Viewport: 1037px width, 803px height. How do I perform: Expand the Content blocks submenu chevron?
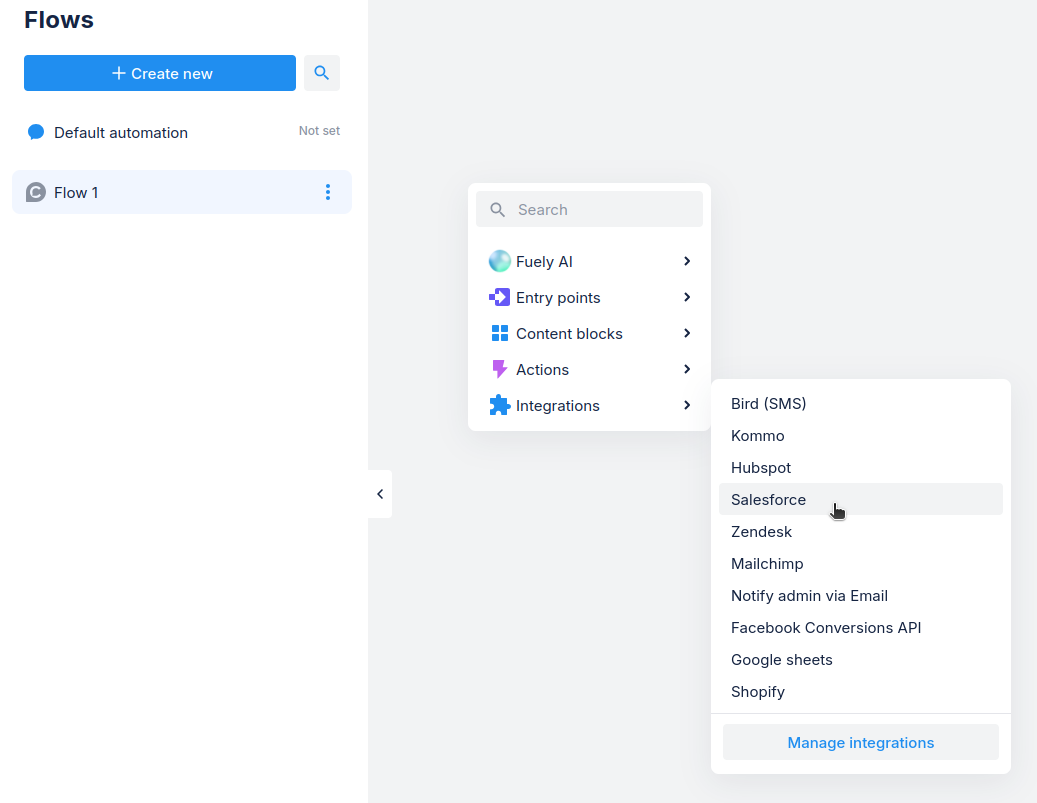pyautogui.click(x=687, y=333)
